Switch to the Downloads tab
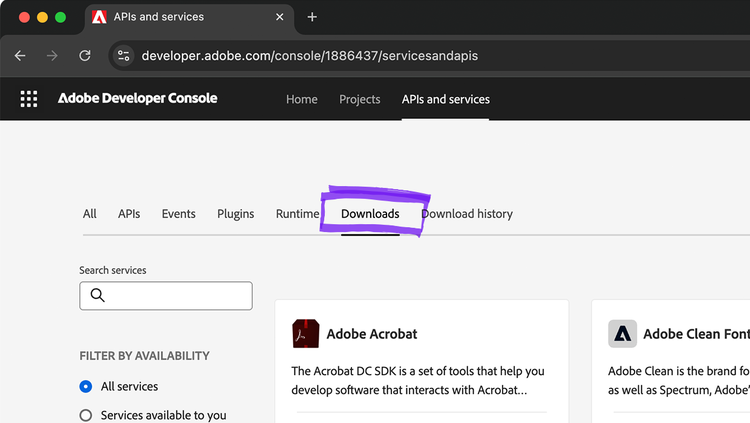This screenshot has height=423, width=750. (370, 214)
